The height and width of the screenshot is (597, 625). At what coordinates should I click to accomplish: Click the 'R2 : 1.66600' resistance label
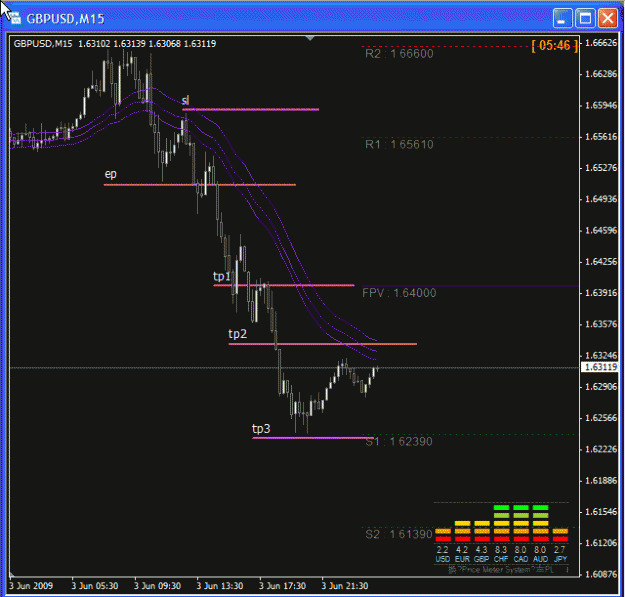coord(399,54)
